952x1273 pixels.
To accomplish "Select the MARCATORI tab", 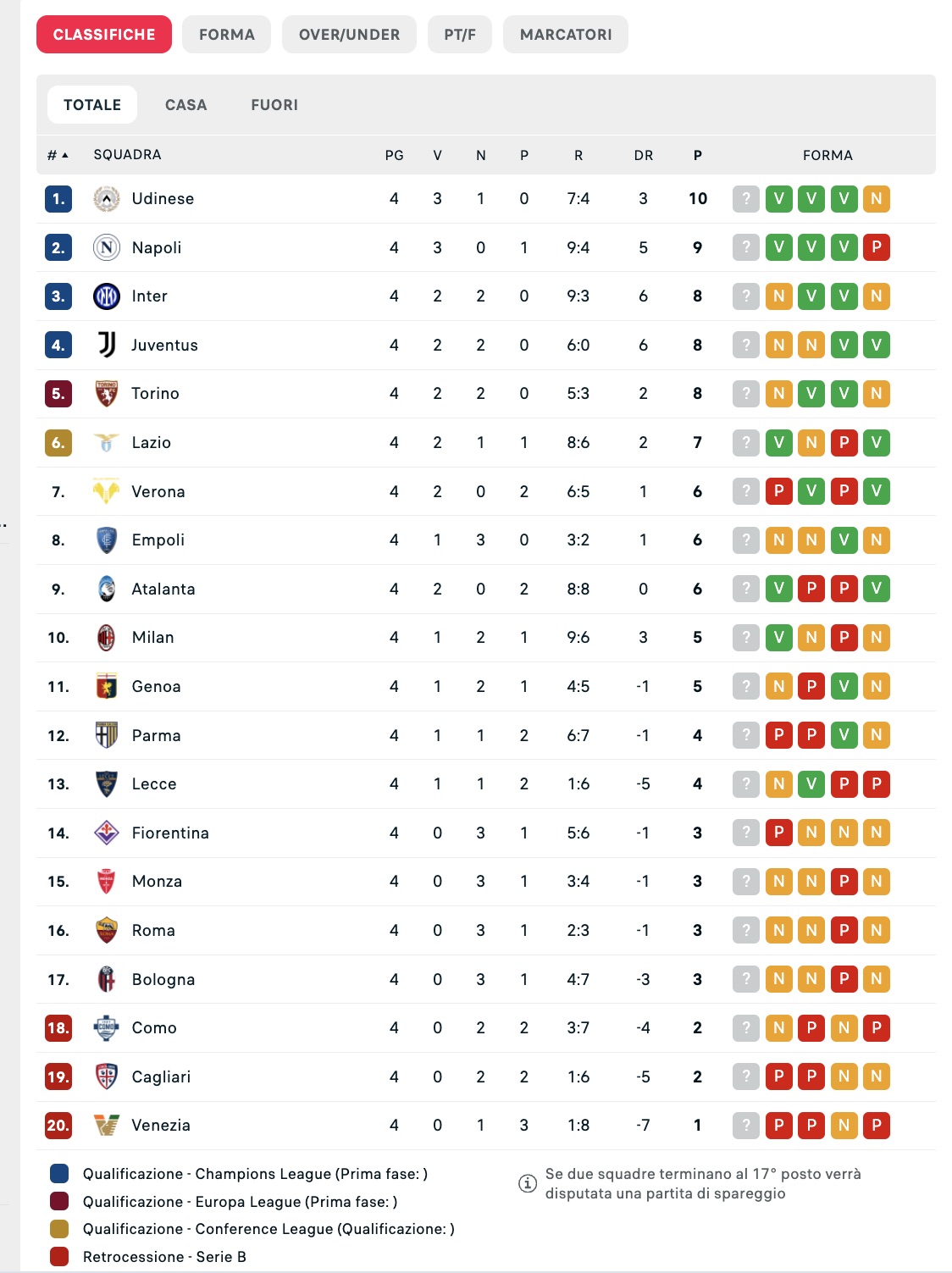I will pos(565,35).
